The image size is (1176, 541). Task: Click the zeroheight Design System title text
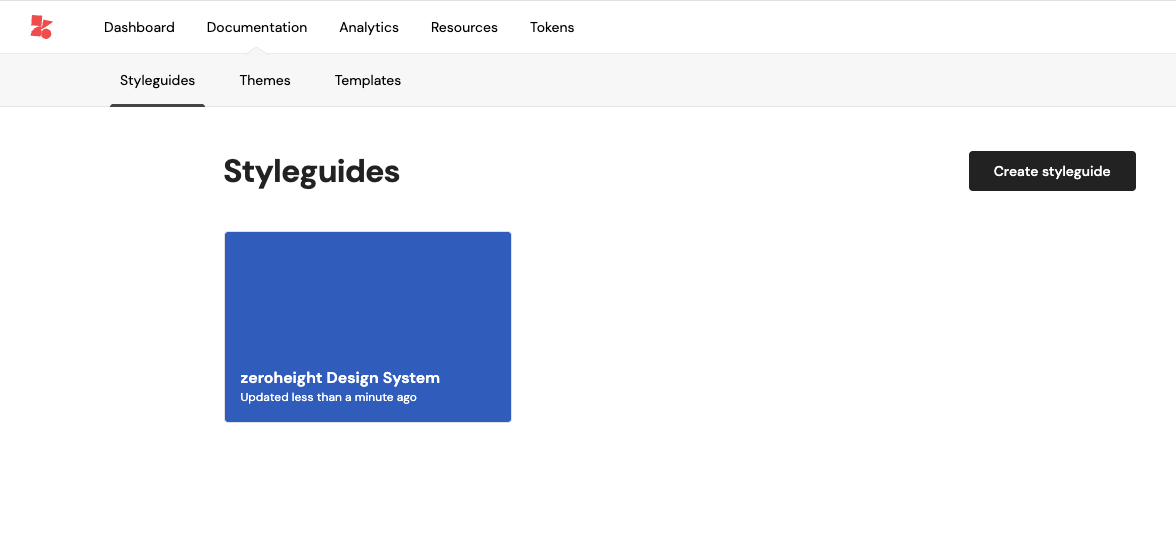click(x=340, y=378)
